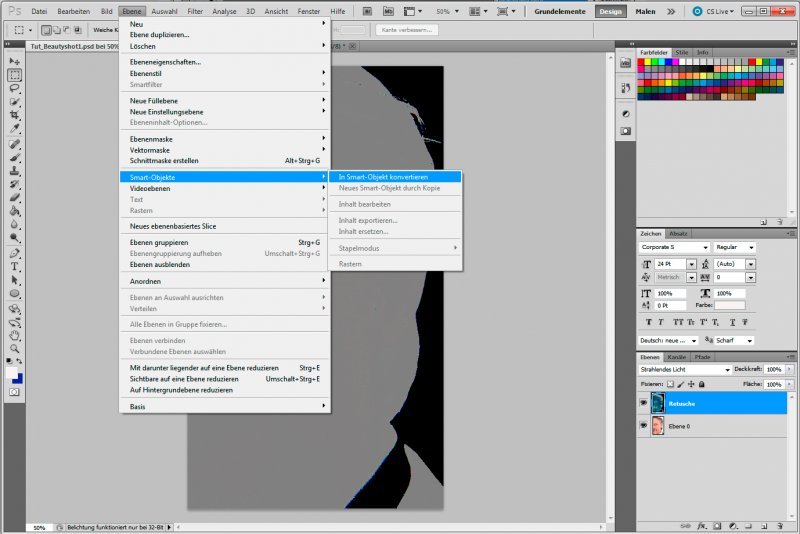800x534 pixels.
Task: Hide the Retusche layer with eye icon
Action: click(x=643, y=403)
